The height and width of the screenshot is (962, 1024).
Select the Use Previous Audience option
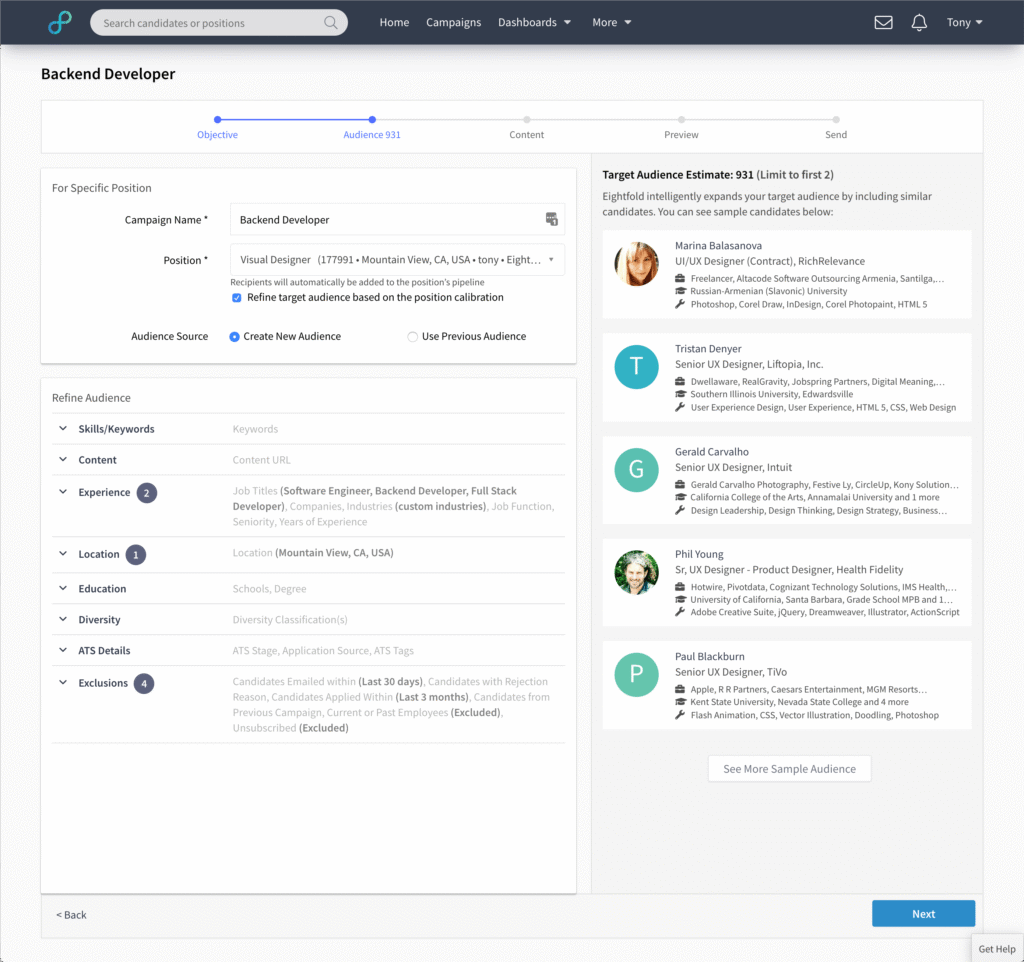tap(412, 336)
